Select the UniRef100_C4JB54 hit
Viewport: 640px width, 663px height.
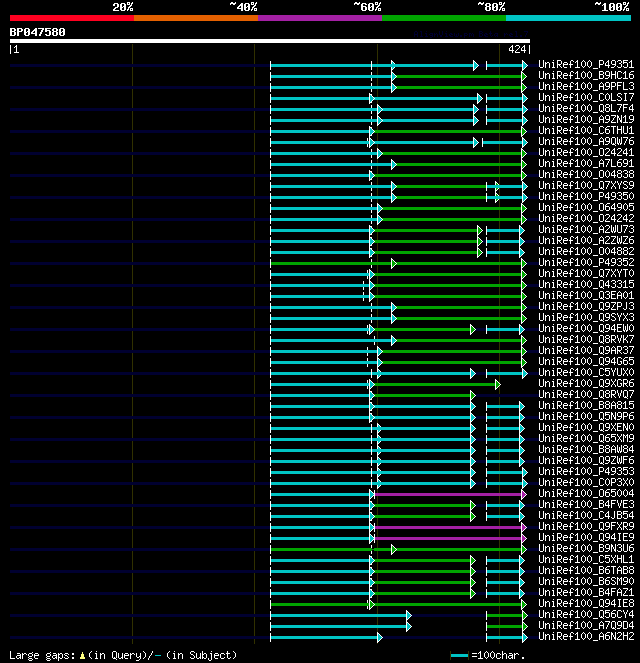click(586, 515)
